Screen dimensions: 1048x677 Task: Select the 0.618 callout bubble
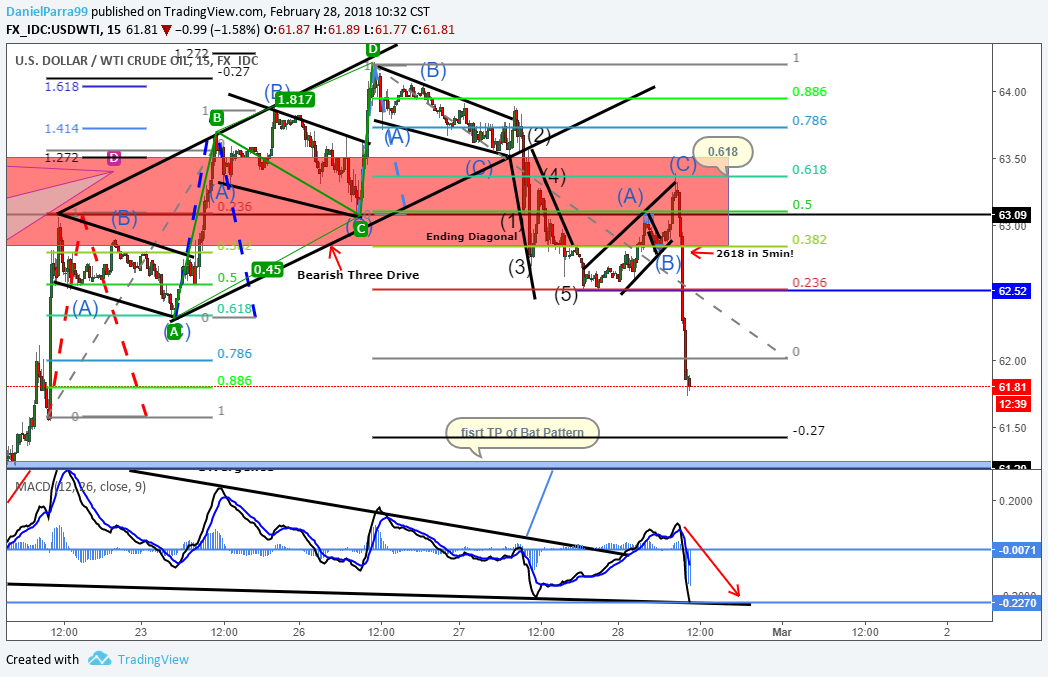point(723,152)
